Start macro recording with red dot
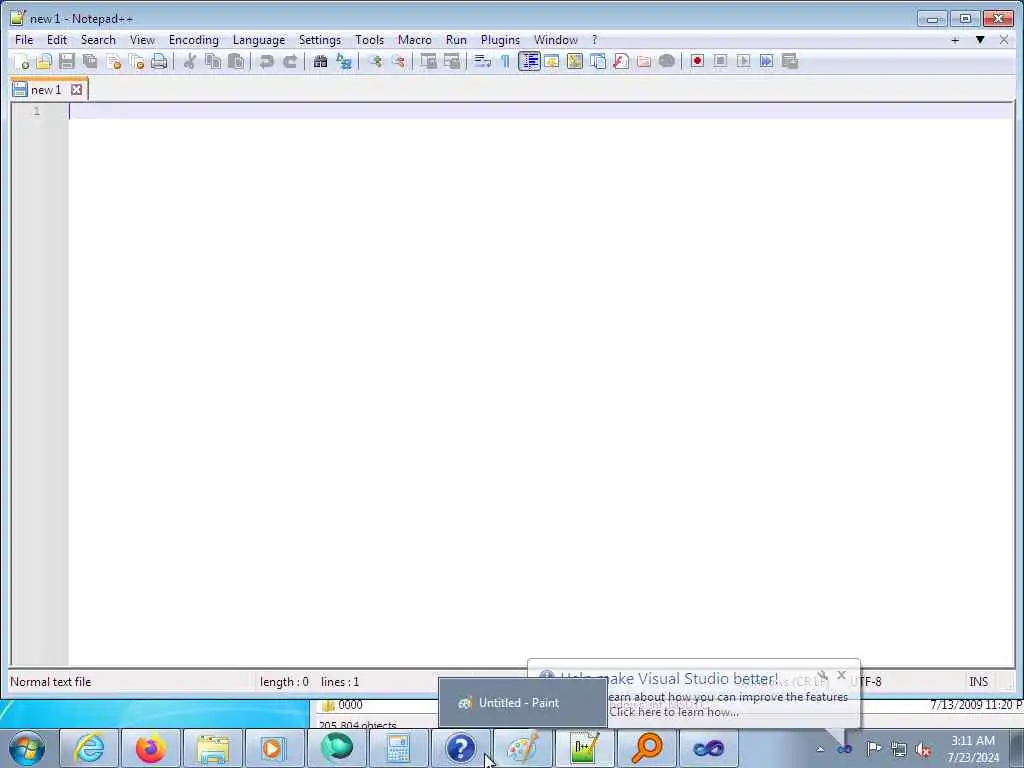1024x768 pixels. pyautogui.click(x=697, y=61)
